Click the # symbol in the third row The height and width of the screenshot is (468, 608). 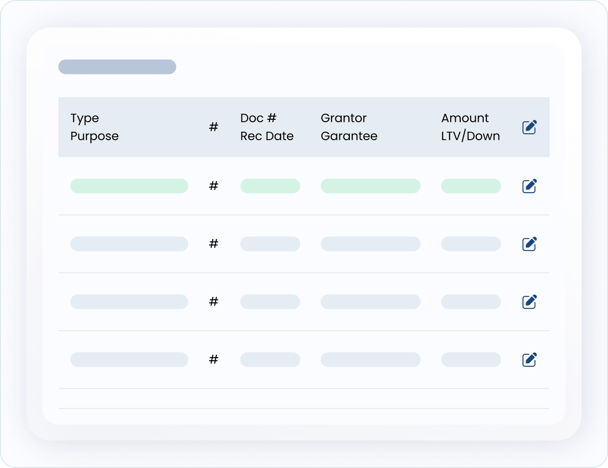(x=213, y=302)
